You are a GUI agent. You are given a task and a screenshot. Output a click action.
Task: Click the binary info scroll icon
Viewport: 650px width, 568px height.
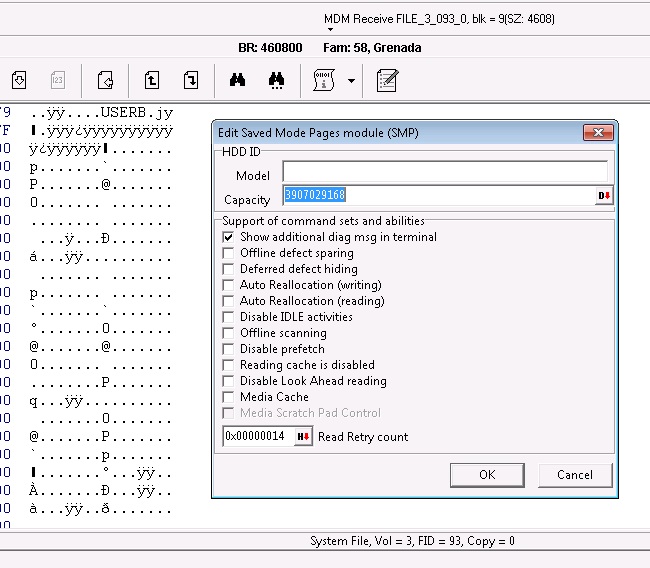pos(324,80)
